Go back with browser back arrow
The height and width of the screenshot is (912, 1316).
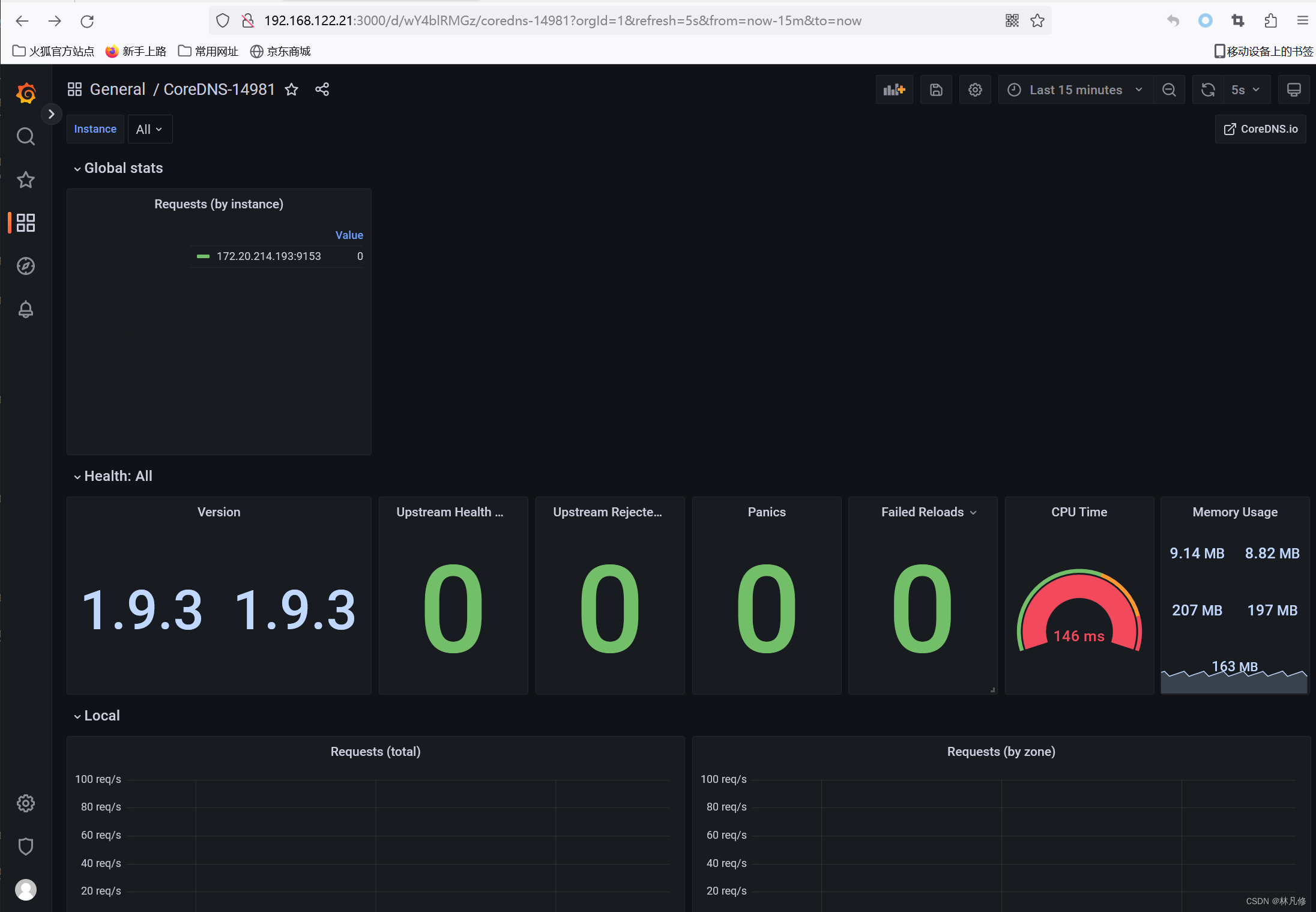[22, 21]
